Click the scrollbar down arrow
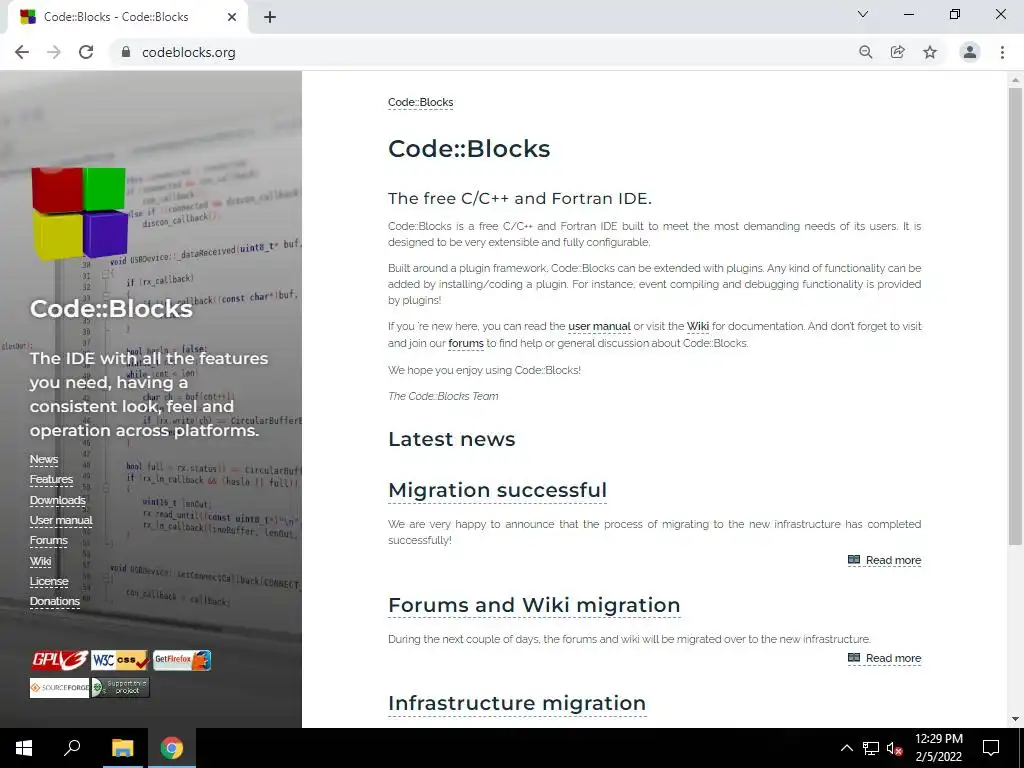The height and width of the screenshot is (768, 1024). coord(1015,719)
